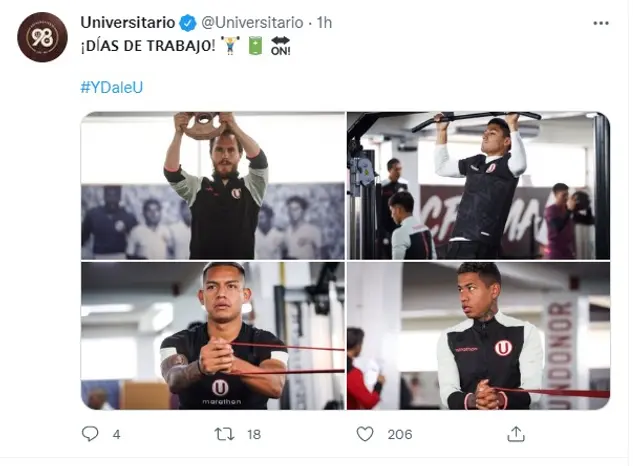
Task: Open Universitario's round profile avatar
Action: pyautogui.click(x=42, y=38)
